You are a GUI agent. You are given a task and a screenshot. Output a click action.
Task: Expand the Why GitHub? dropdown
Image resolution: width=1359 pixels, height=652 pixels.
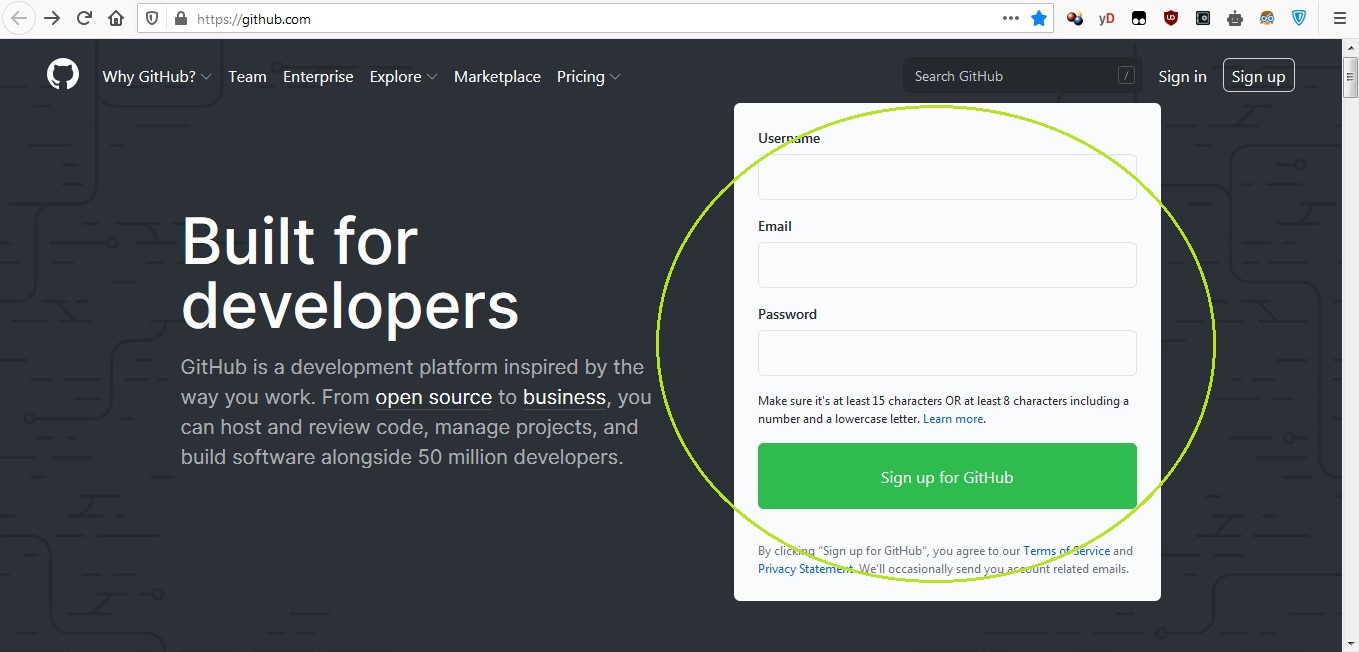[x=156, y=76]
